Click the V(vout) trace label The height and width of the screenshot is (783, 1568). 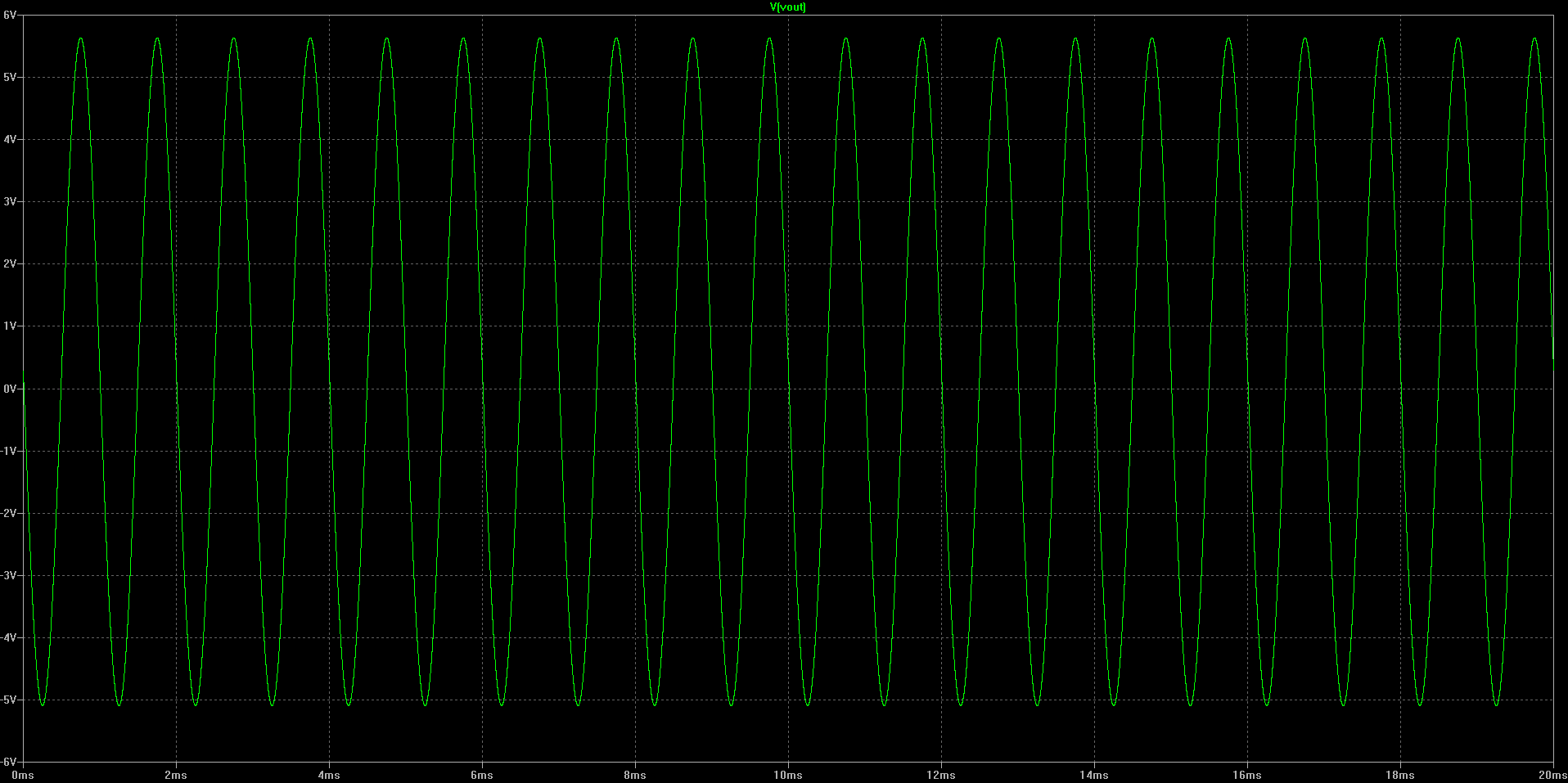(787, 7)
